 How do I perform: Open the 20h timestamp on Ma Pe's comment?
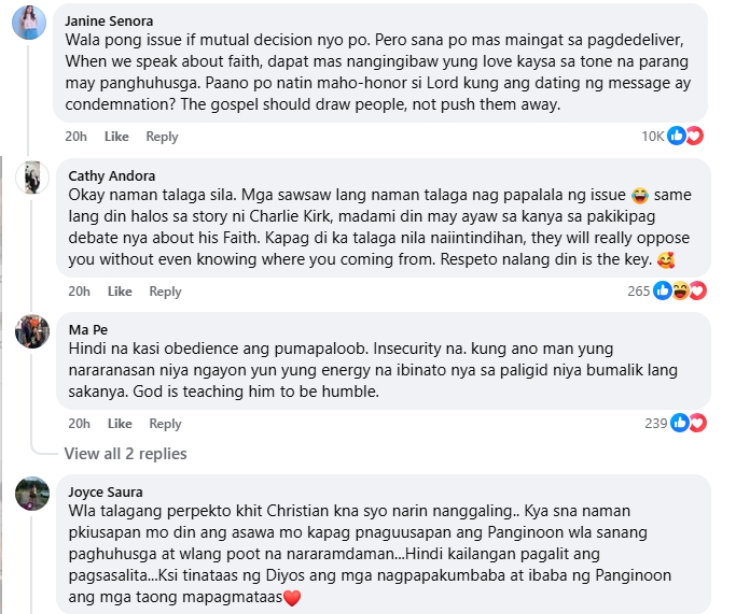(79, 423)
